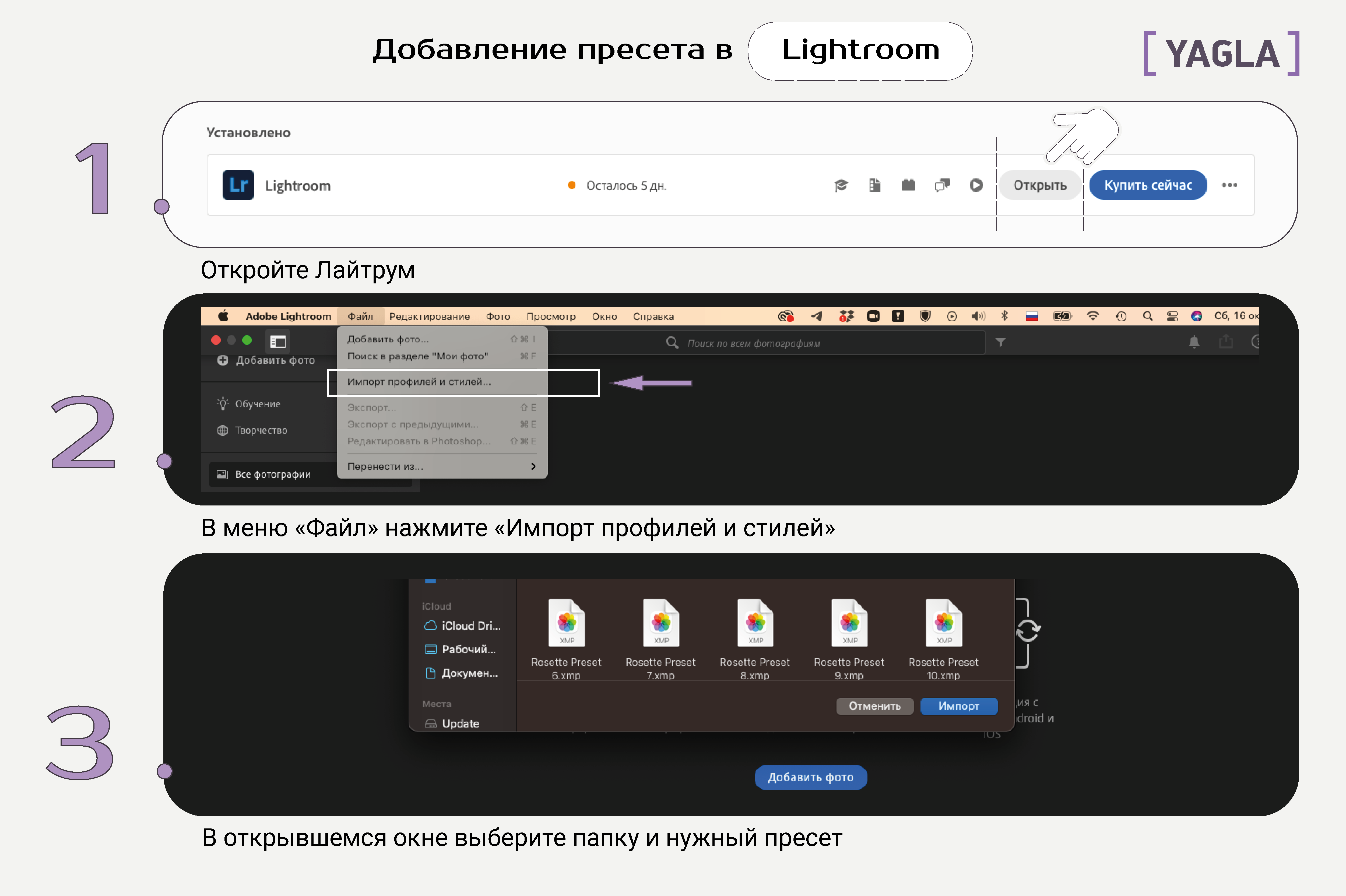Image resolution: width=1346 pixels, height=896 pixels.
Task: Open the Окно menu
Action: [604, 316]
